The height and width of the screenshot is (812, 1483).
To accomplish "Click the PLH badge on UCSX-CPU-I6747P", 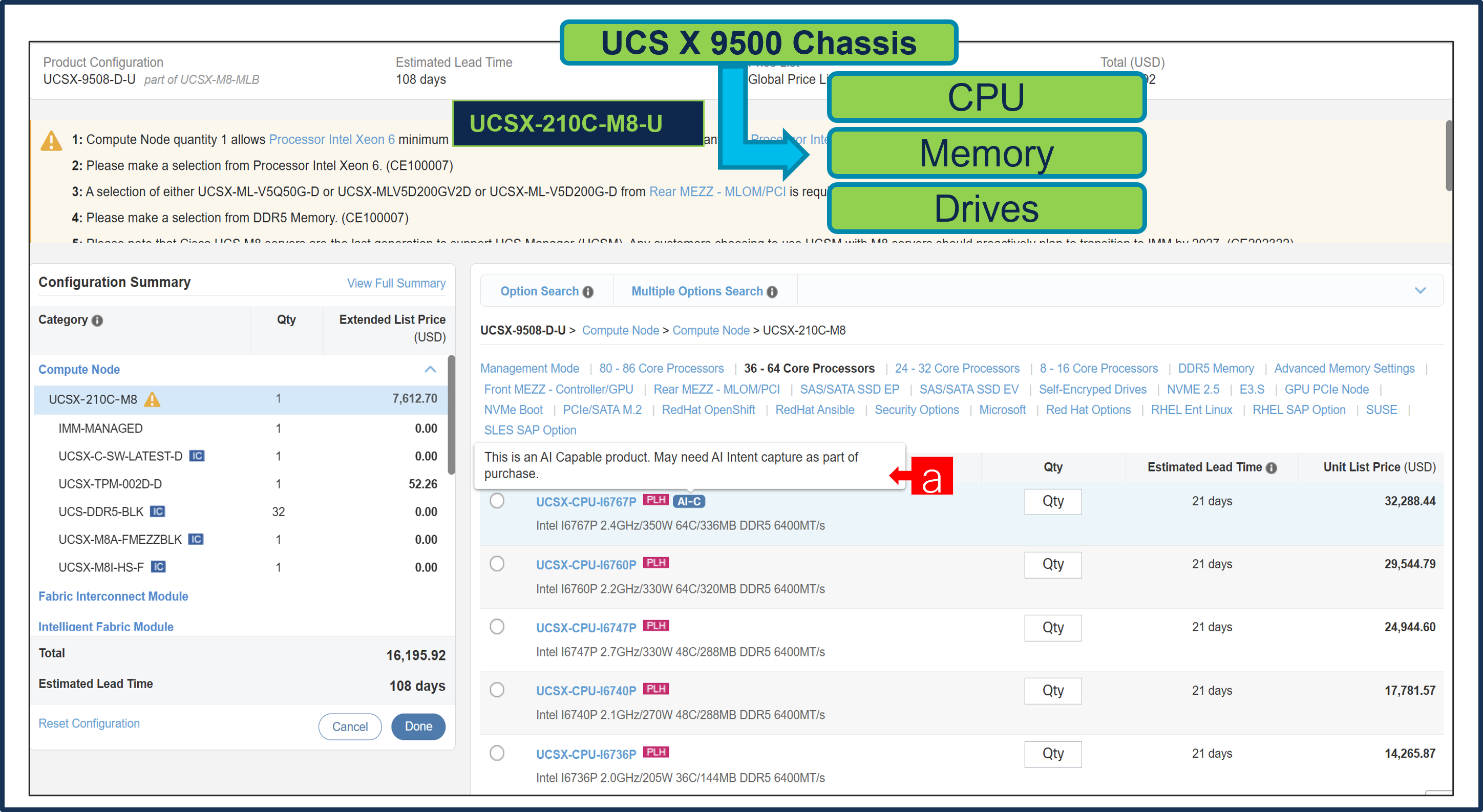I will [x=655, y=626].
